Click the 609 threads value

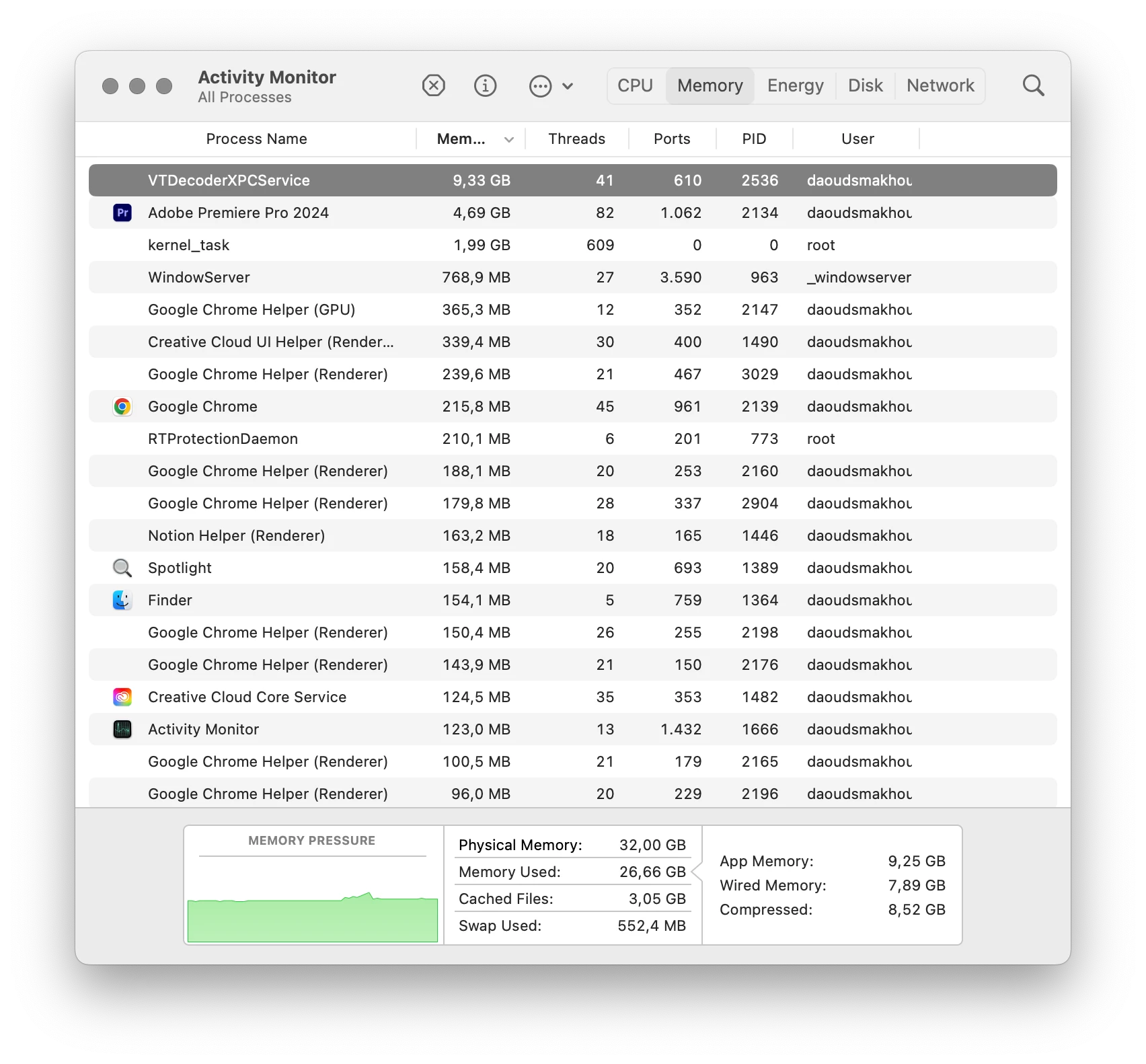point(600,245)
